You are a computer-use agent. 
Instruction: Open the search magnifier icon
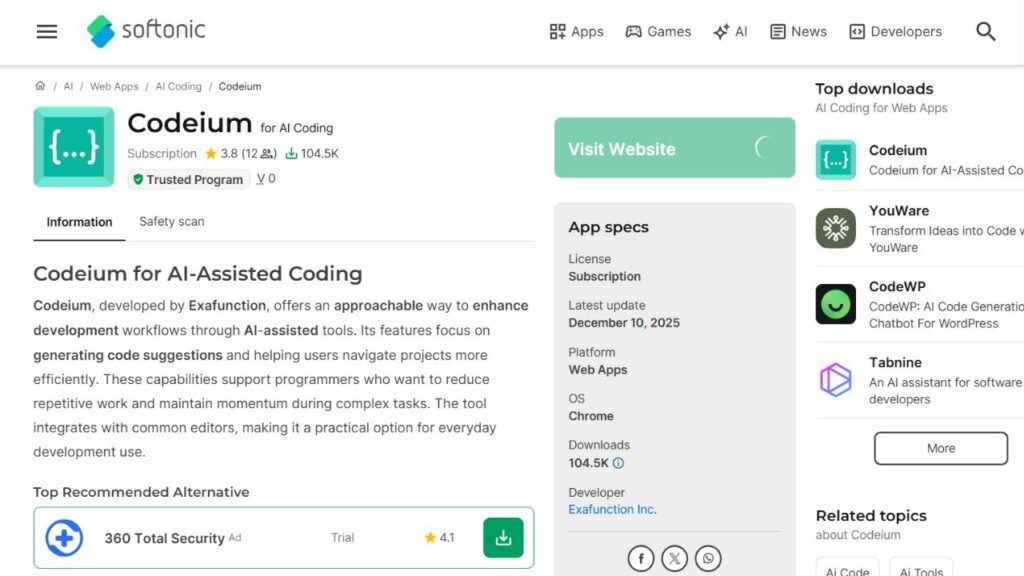[x=985, y=31]
